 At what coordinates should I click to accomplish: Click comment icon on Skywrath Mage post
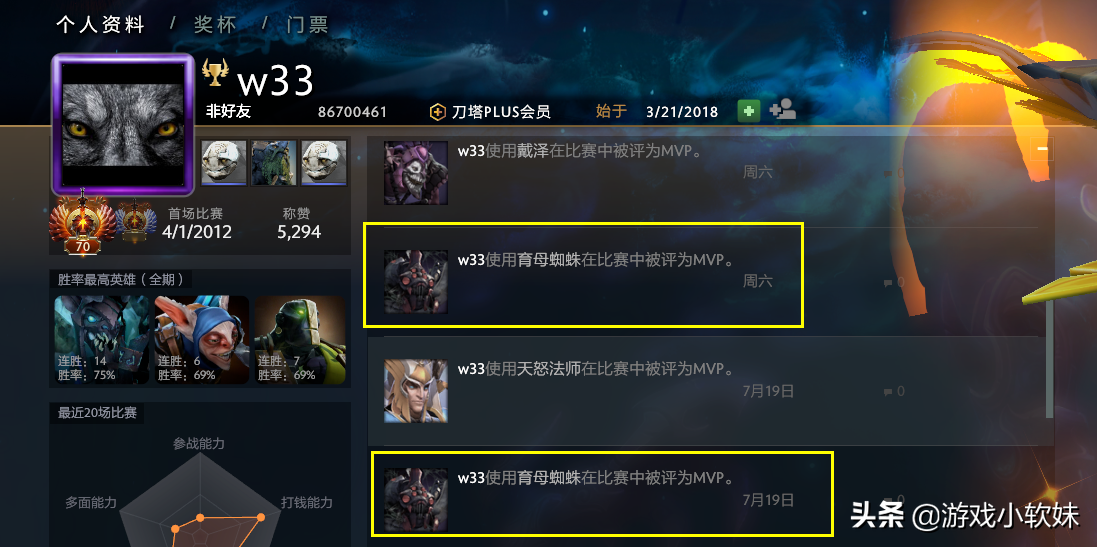pos(888,392)
